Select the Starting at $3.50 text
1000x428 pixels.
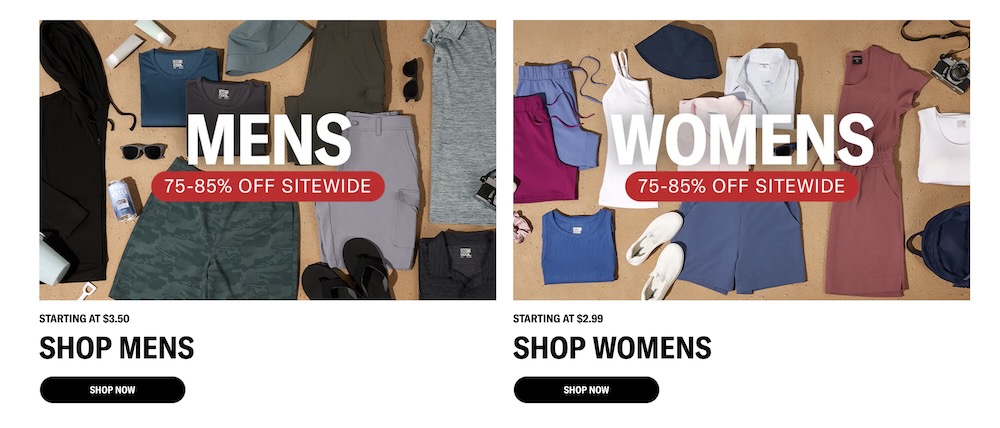pos(84,318)
